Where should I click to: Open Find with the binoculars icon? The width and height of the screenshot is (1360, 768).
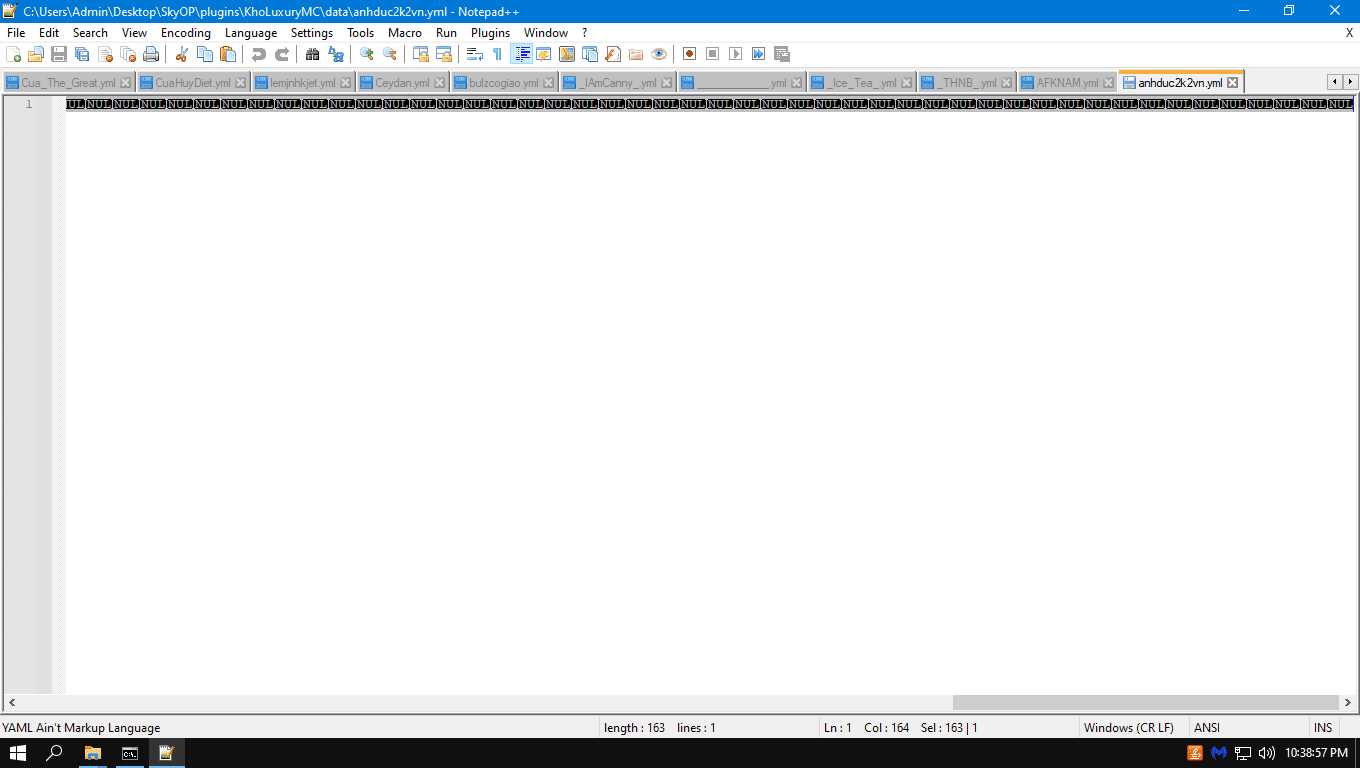click(x=313, y=54)
